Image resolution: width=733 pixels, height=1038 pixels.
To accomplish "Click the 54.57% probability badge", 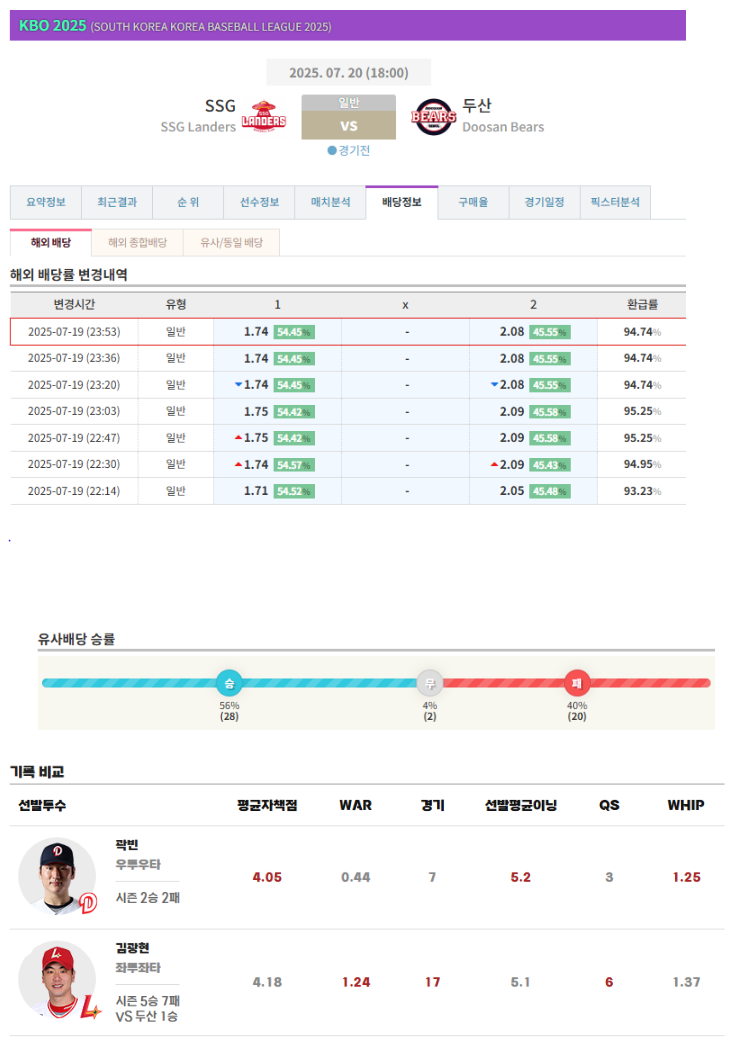I will point(294,465).
